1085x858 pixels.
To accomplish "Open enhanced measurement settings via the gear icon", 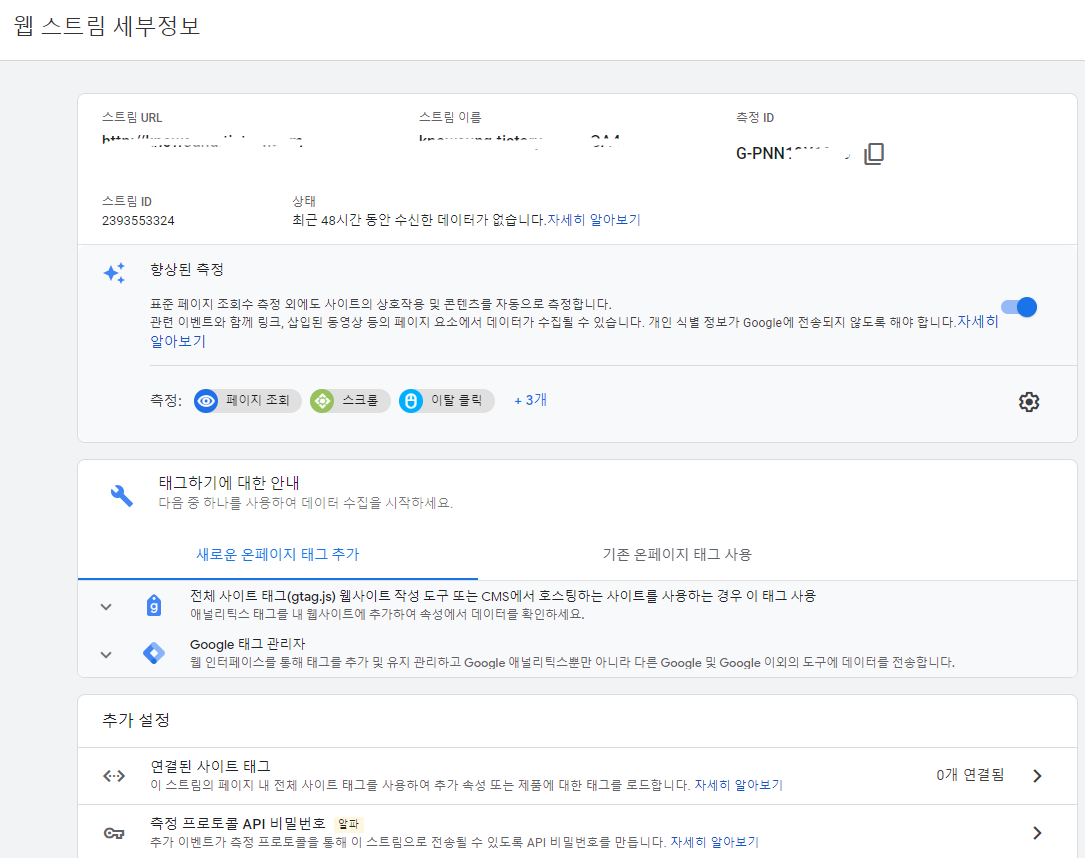I will (x=1029, y=402).
